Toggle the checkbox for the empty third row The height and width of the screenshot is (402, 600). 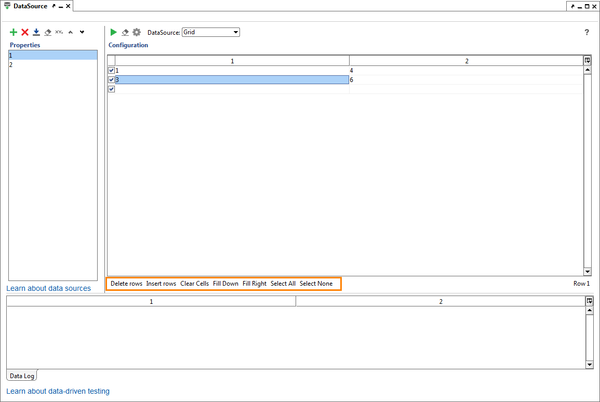pos(111,89)
